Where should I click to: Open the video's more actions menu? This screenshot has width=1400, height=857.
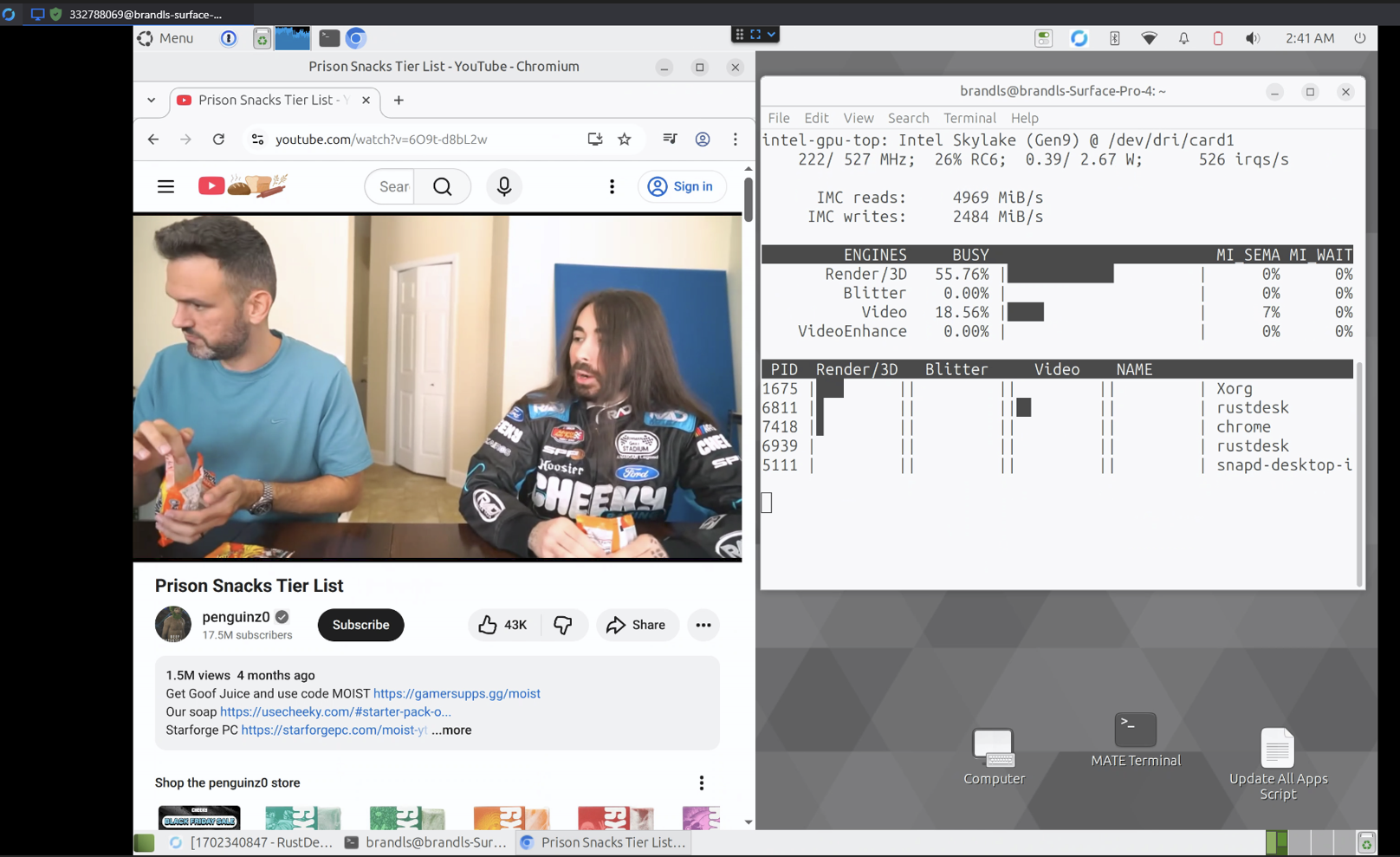pyautogui.click(x=703, y=625)
